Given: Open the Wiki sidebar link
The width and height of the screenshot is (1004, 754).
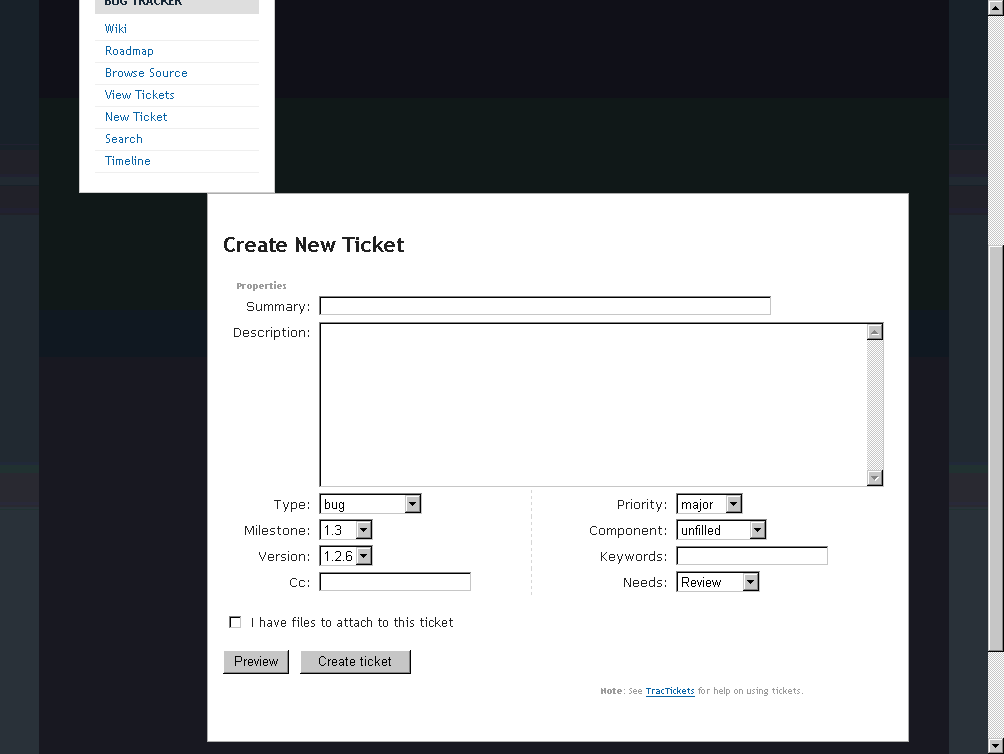Looking at the screenshot, I should point(116,29).
